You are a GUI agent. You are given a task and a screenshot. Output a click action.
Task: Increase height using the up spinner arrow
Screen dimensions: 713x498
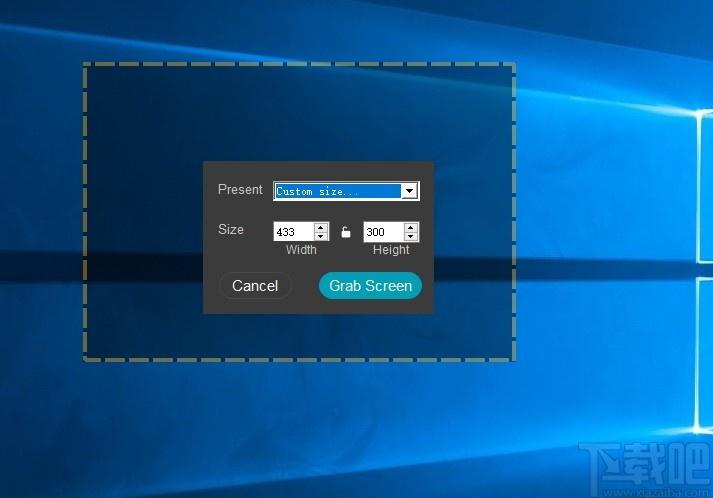click(411, 227)
